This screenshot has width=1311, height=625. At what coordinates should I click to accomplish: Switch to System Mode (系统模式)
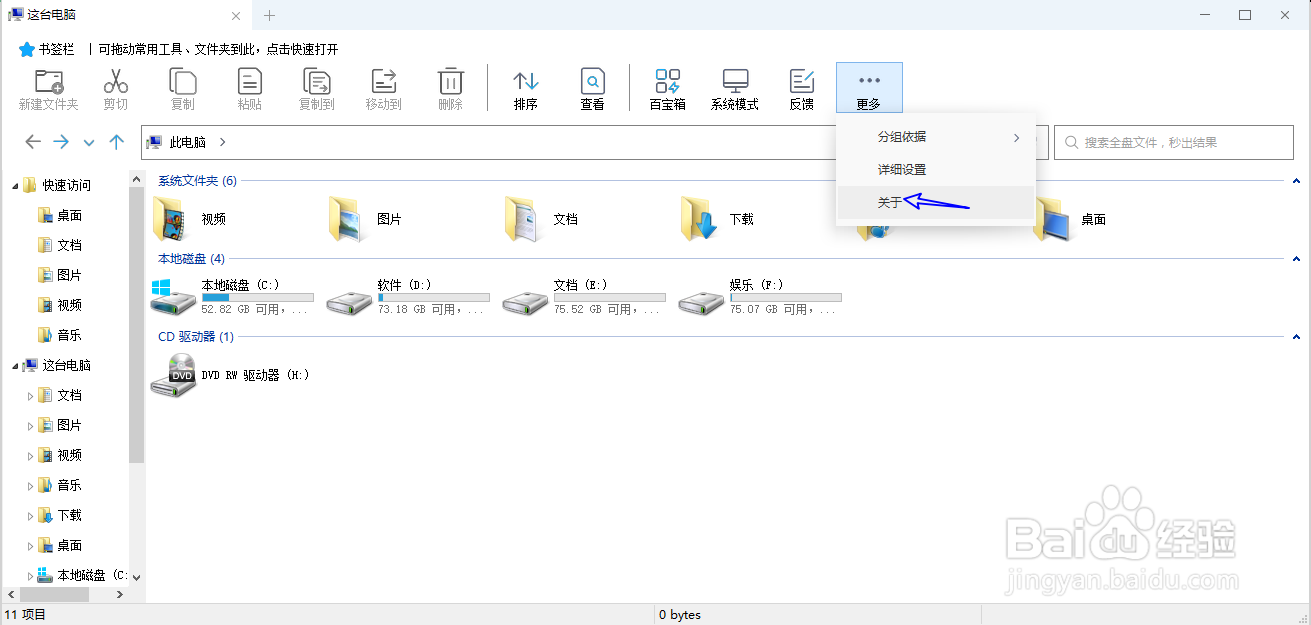click(735, 88)
